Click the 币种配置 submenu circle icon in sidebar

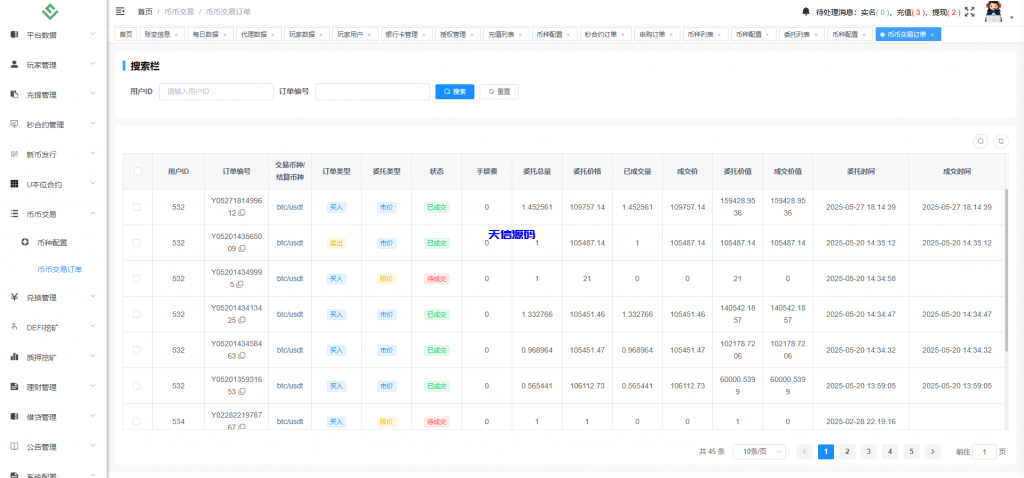(x=25, y=242)
